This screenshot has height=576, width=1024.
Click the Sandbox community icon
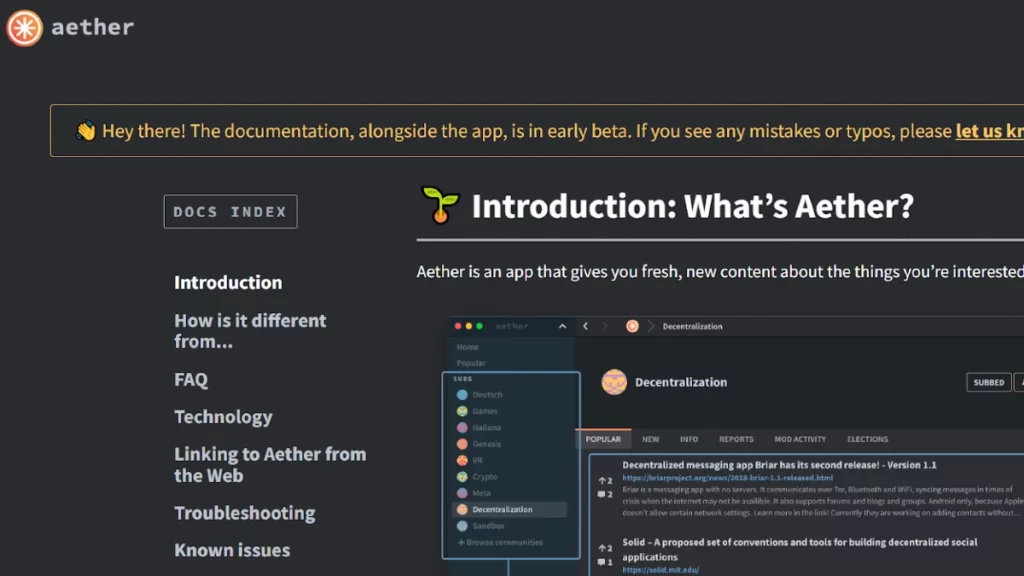(462, 526)
